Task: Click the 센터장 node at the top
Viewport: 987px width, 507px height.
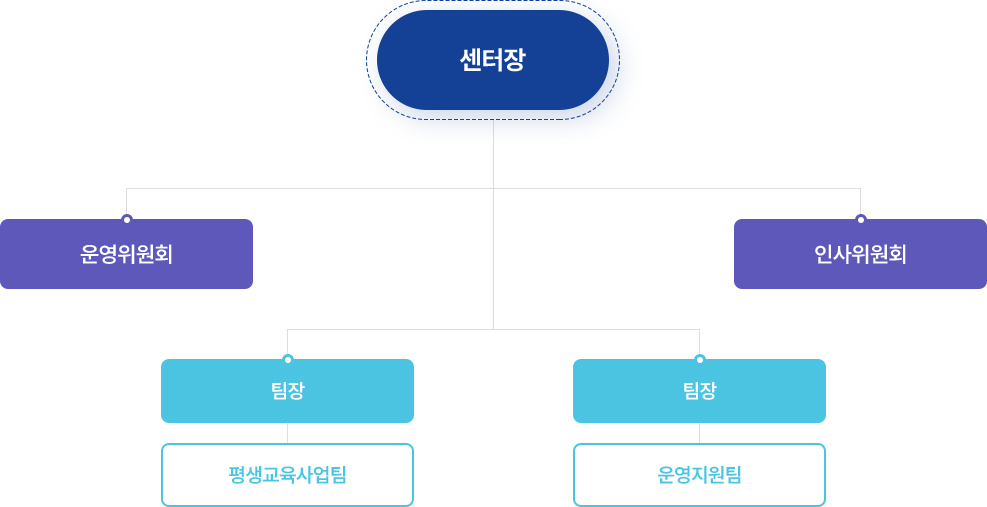Action: (493, 60)
